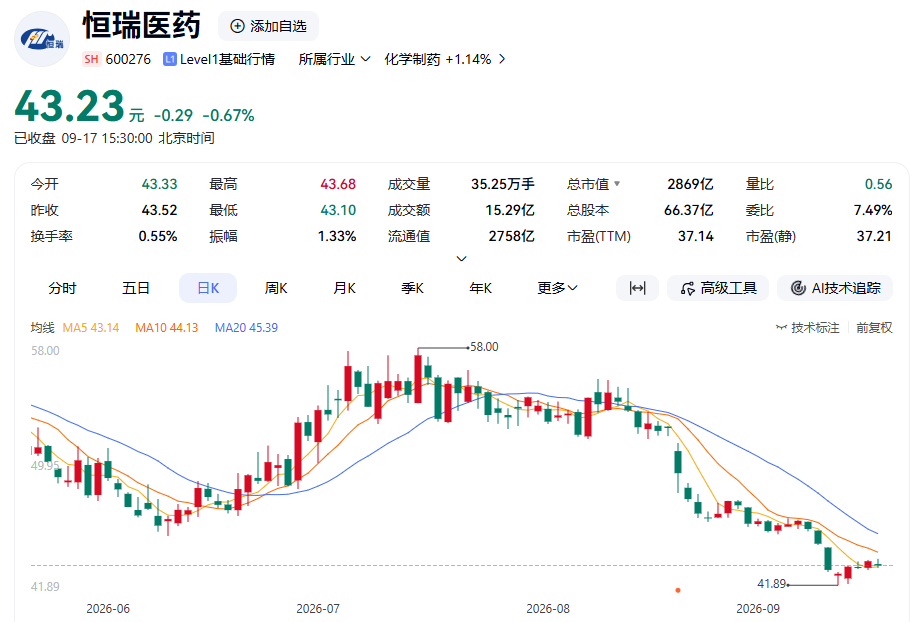
Task: Open the 更多 period dropdown
Action: point(557,288)
